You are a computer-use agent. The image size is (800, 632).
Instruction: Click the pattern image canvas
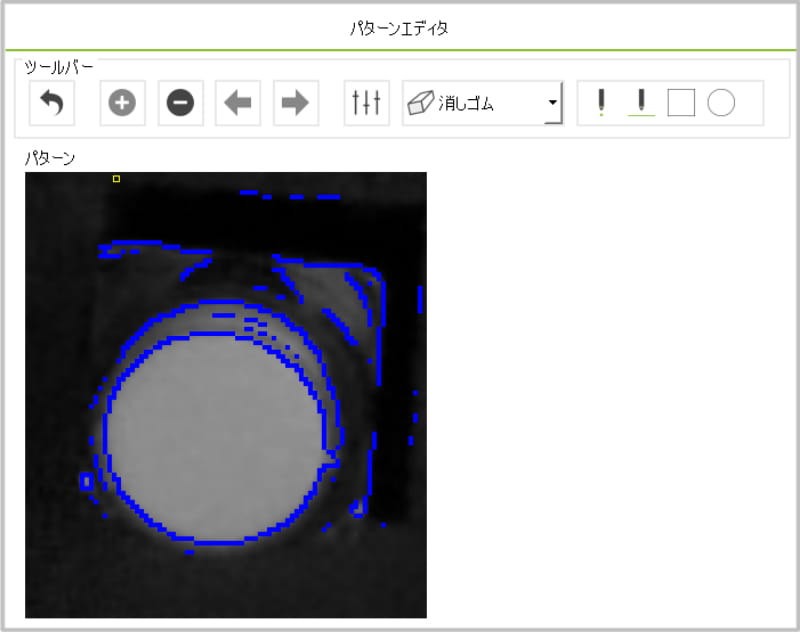pos(226,395)
